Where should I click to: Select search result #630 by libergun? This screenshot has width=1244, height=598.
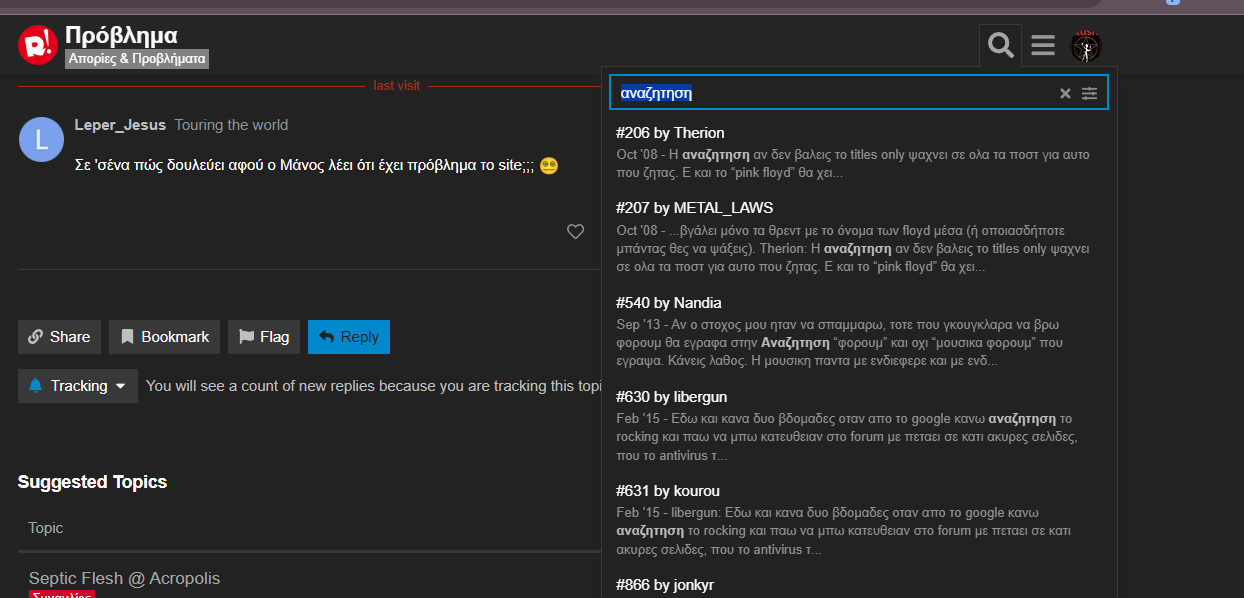pos(671,397)
